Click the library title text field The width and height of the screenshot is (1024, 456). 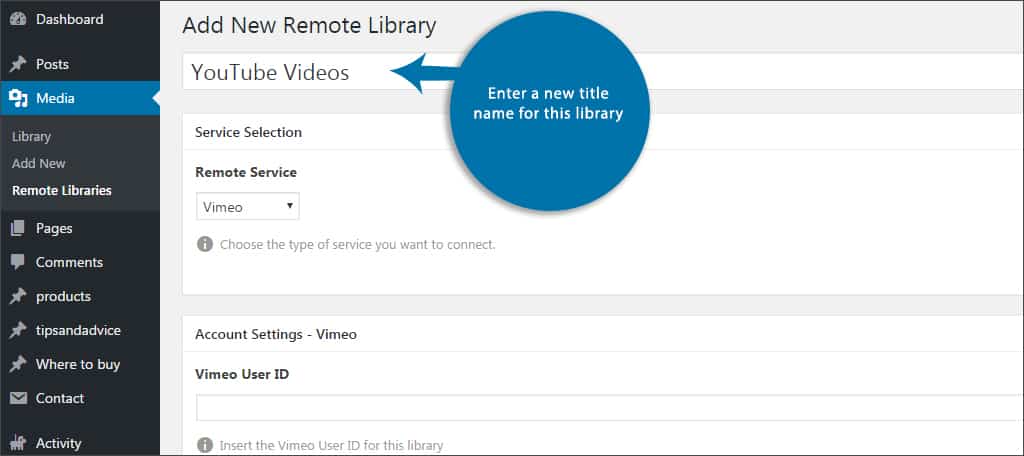point(300,72)
